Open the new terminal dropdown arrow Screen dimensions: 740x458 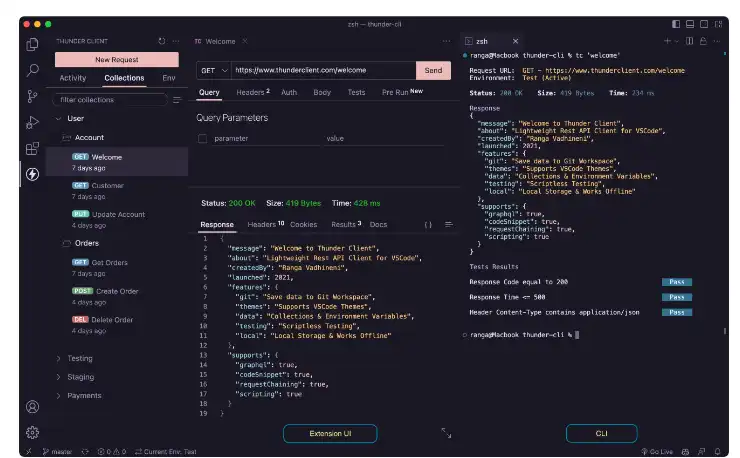[676, 41]
